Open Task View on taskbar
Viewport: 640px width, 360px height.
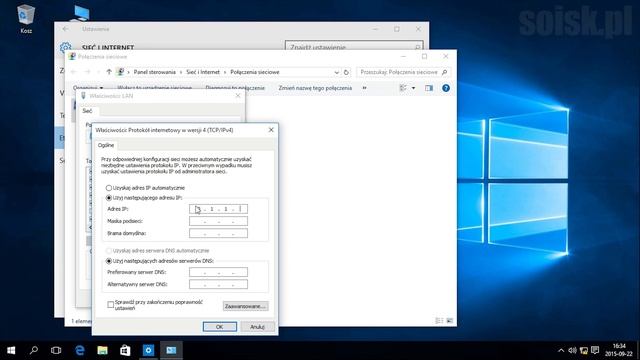point(56,350)
